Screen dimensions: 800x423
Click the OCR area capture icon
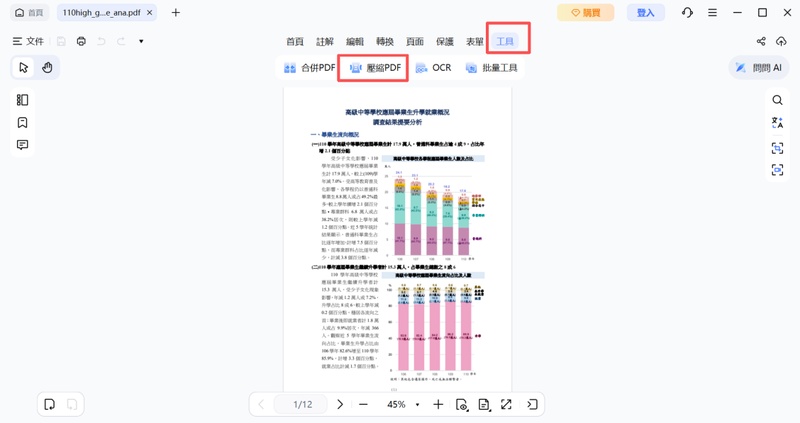[777, 148]
